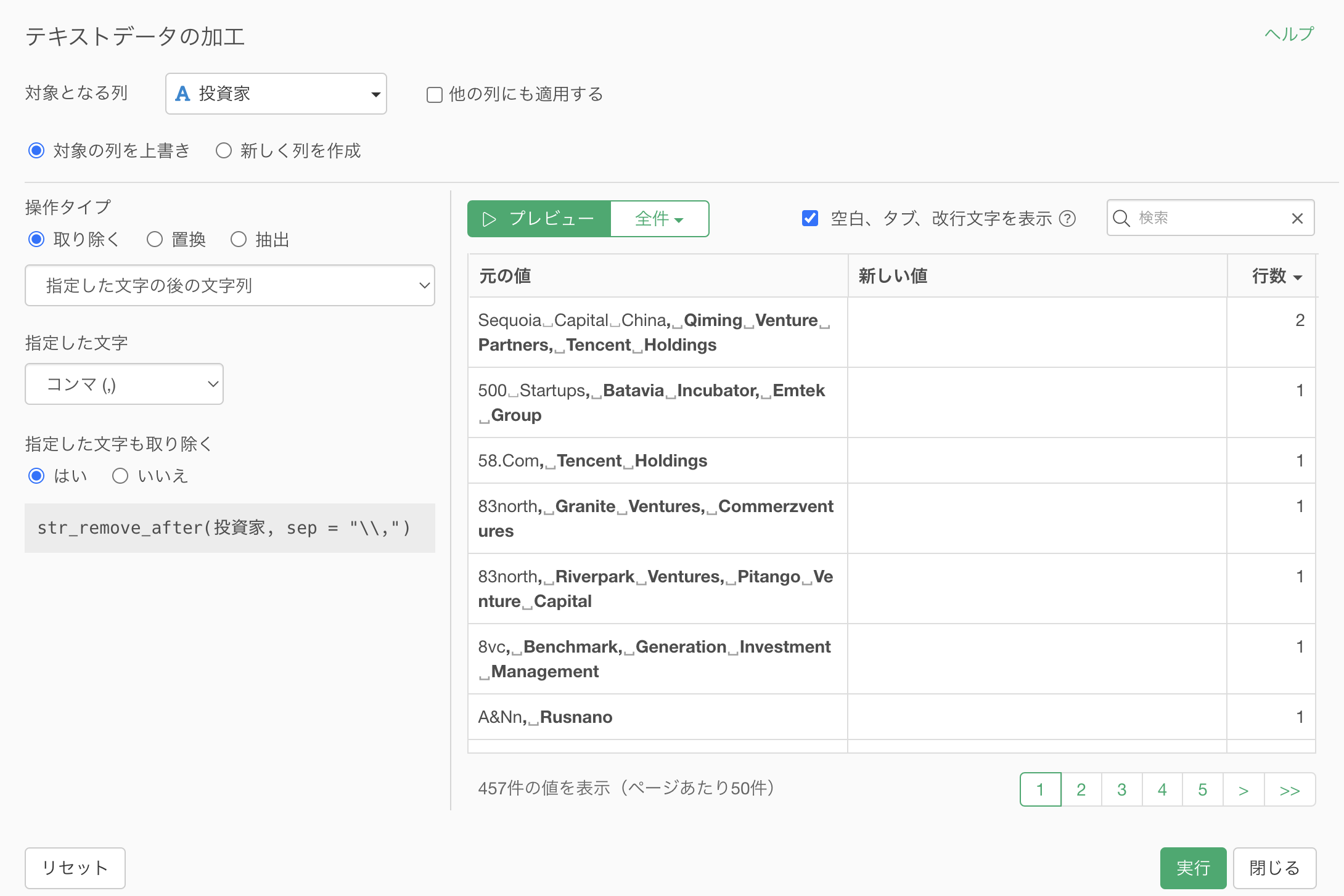Click the '500 Startups, Batavia Incubator' row
The width and height of the screenshot is (1344, 896).
(657, 403)
